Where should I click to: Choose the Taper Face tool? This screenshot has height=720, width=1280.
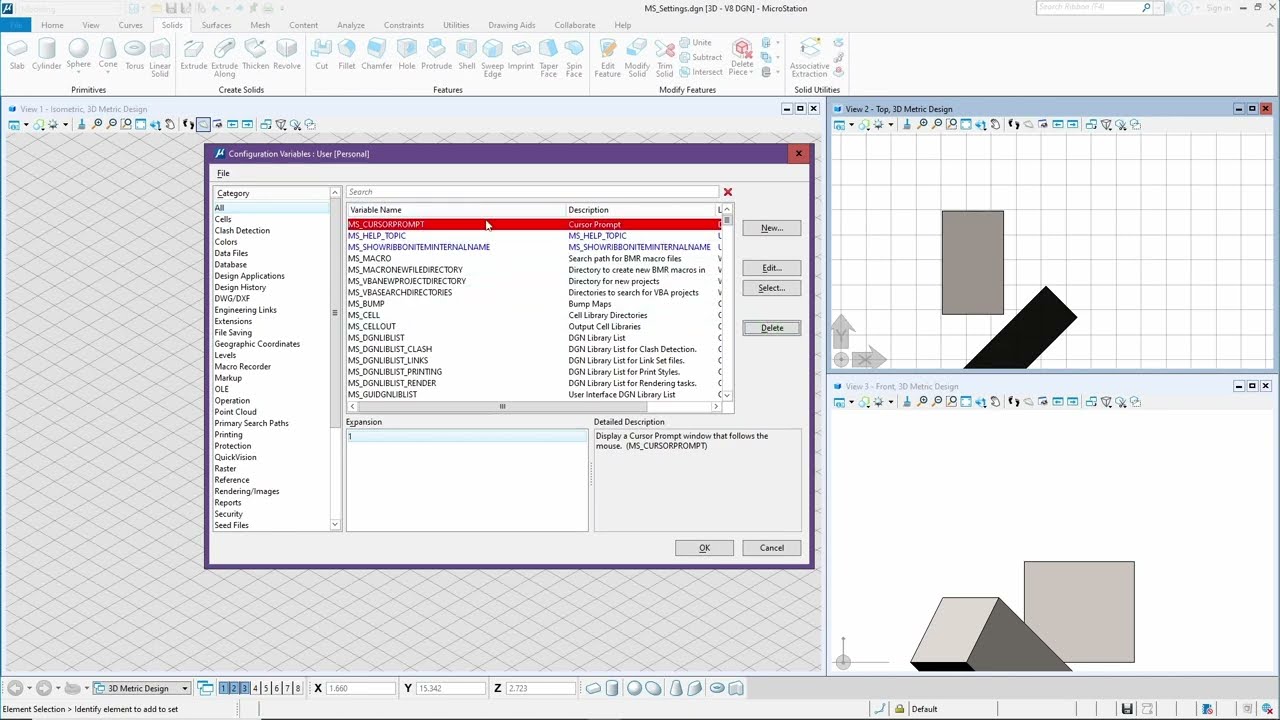(549, 58)
